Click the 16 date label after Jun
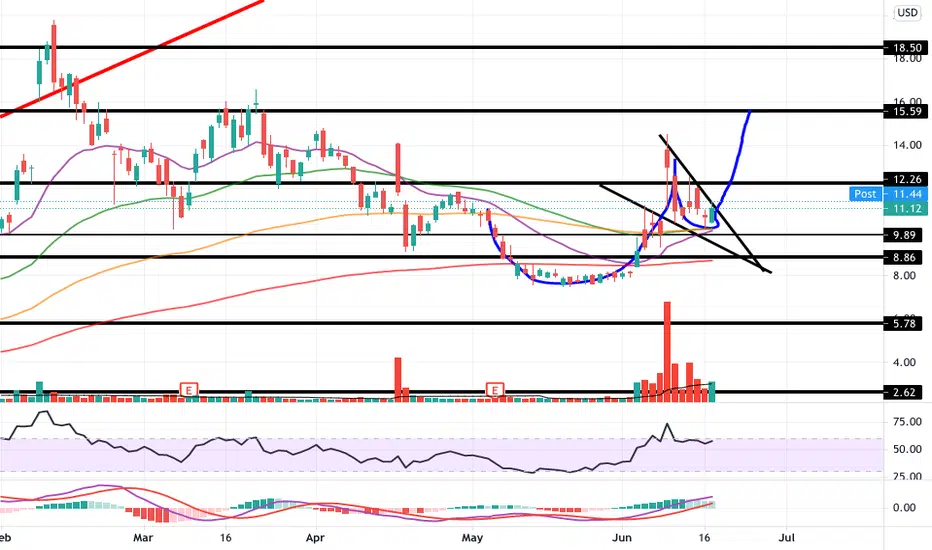Viewport: 932px width, 550px height. (705, 538)
